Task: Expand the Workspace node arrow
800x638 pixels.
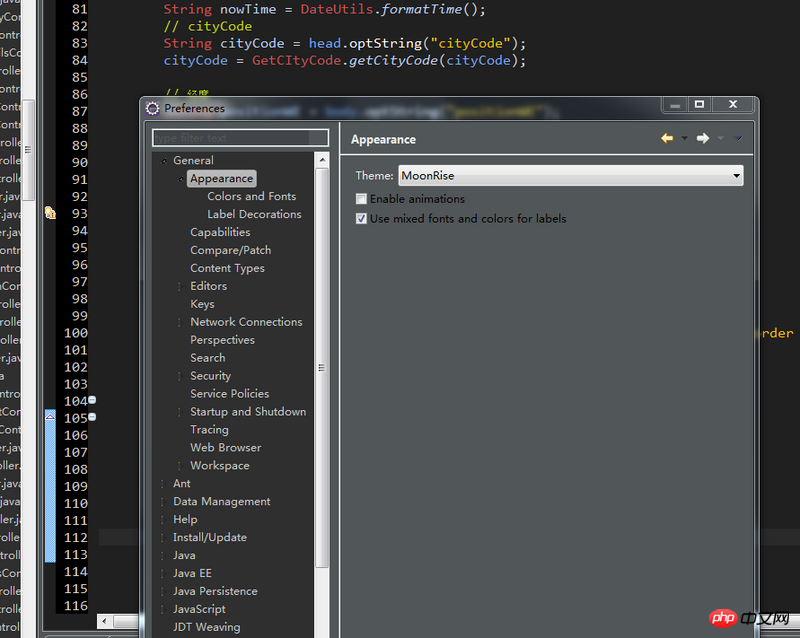Action: click(180, 465)
